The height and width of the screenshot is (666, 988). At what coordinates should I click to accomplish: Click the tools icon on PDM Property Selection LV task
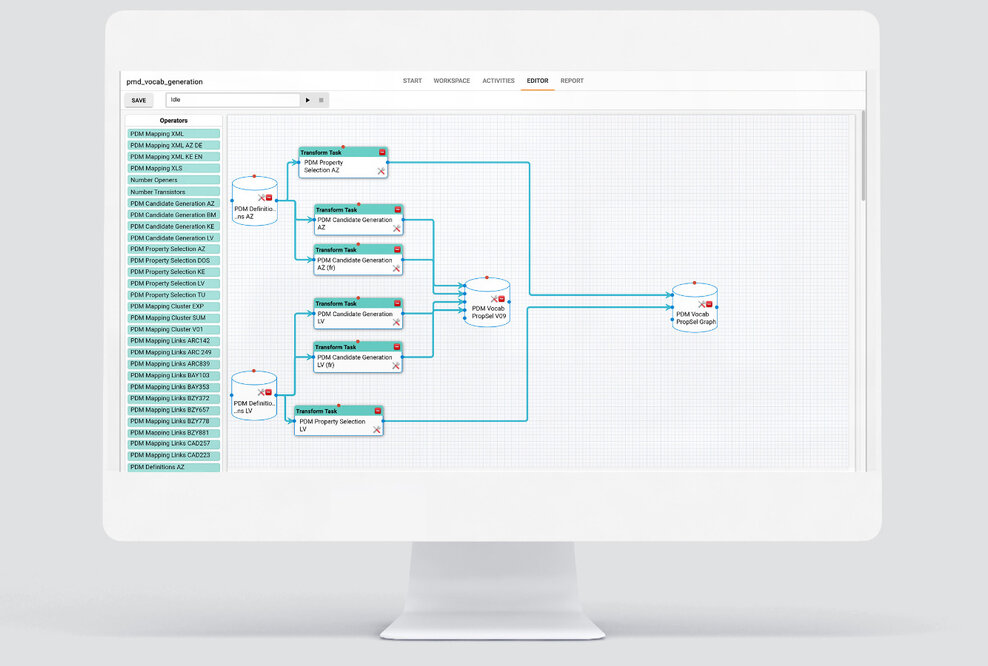pyautogui.click(x=375, y=430)
